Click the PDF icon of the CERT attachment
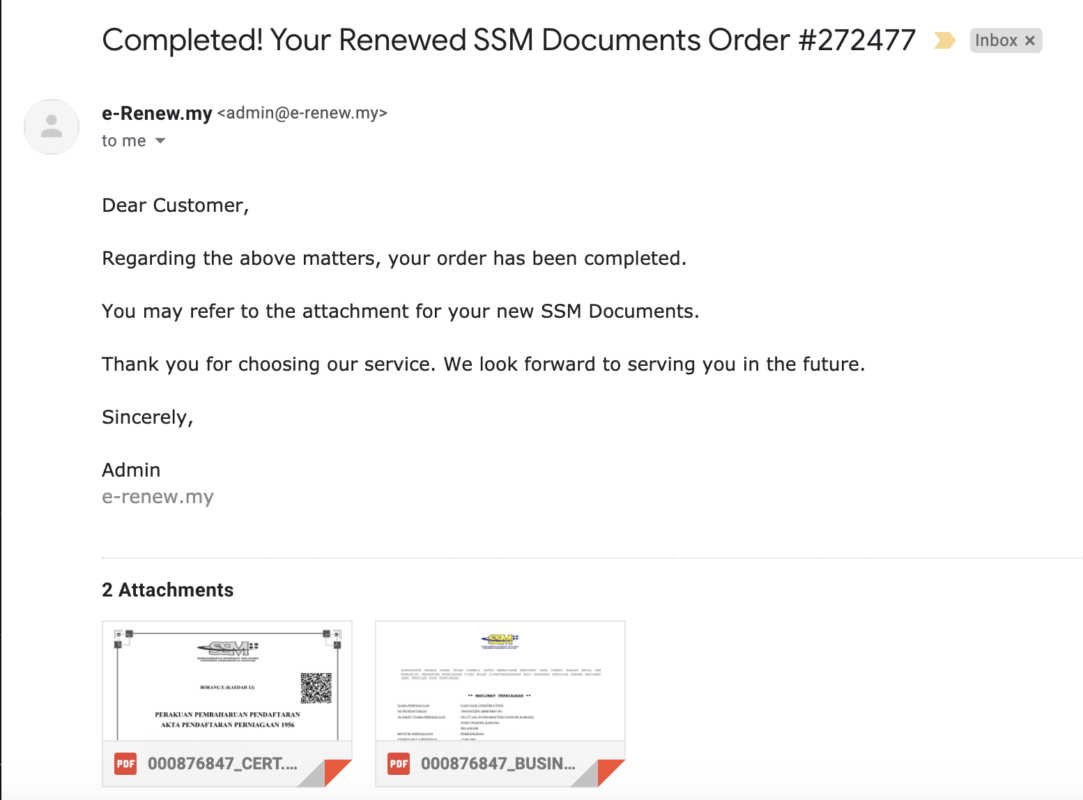The height and width of the screenshot is (800, 1083). 125,764
